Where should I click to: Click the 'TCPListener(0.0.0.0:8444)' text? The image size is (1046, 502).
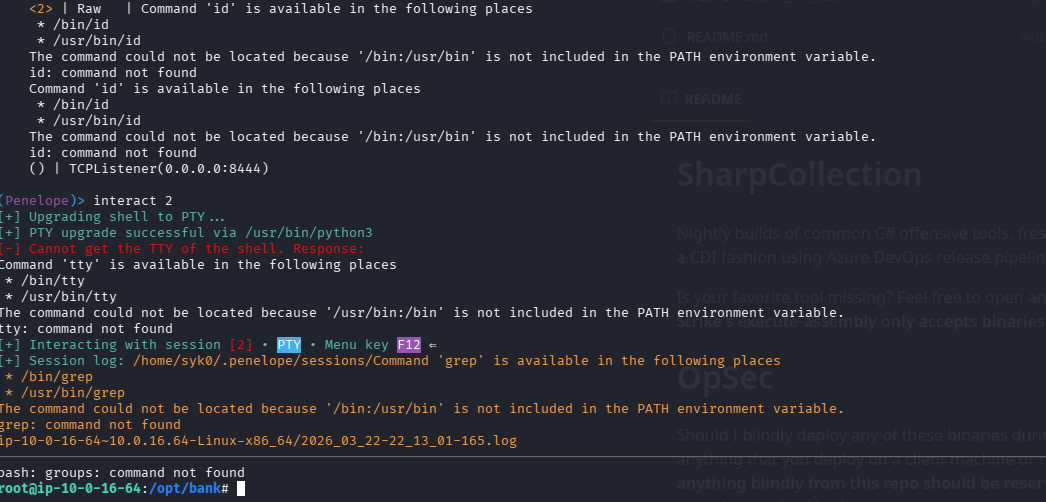point(169,169)
